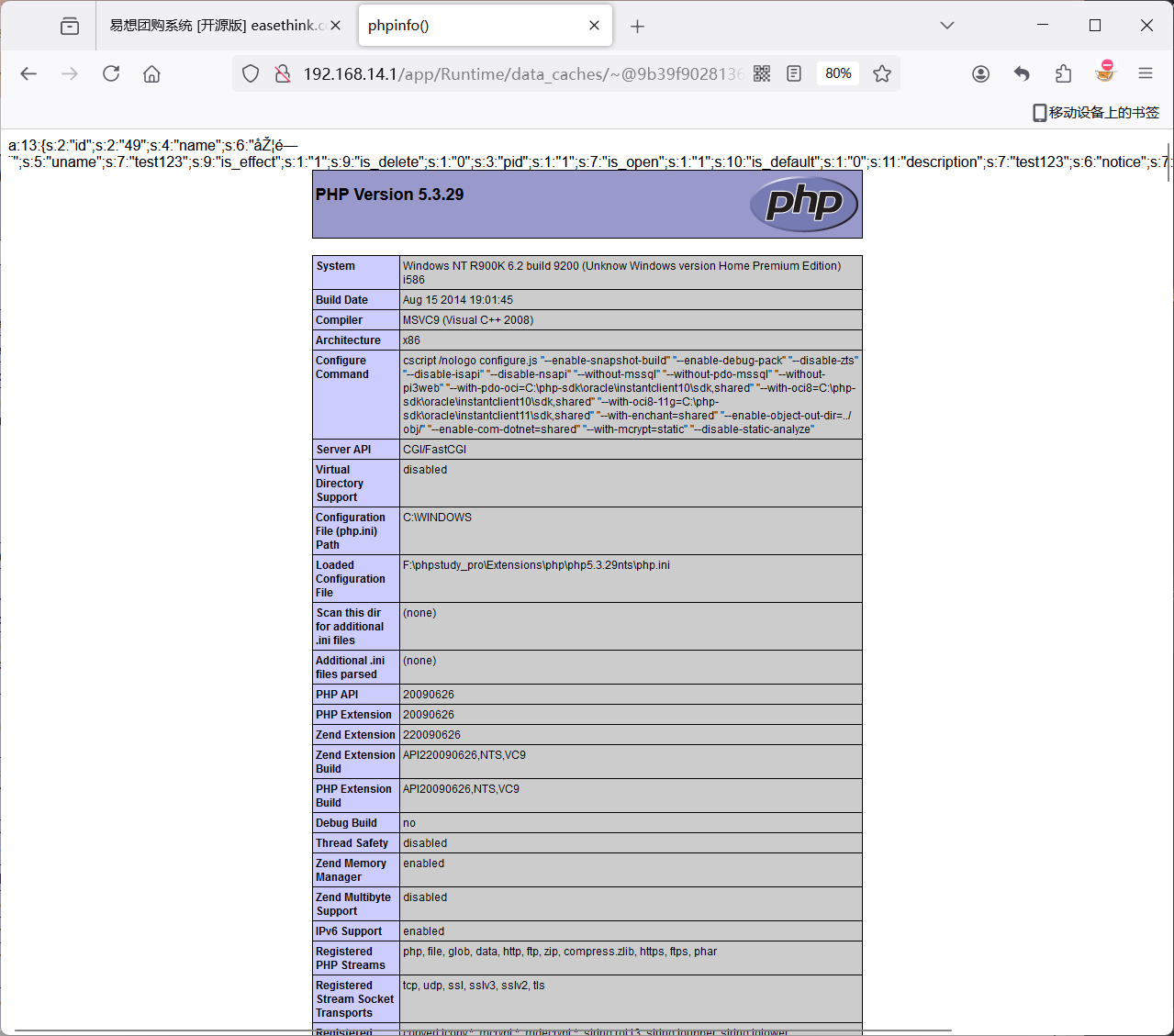The image size is (1174, 1036).
Task: Reload the current page
Action: click(111, 73)
